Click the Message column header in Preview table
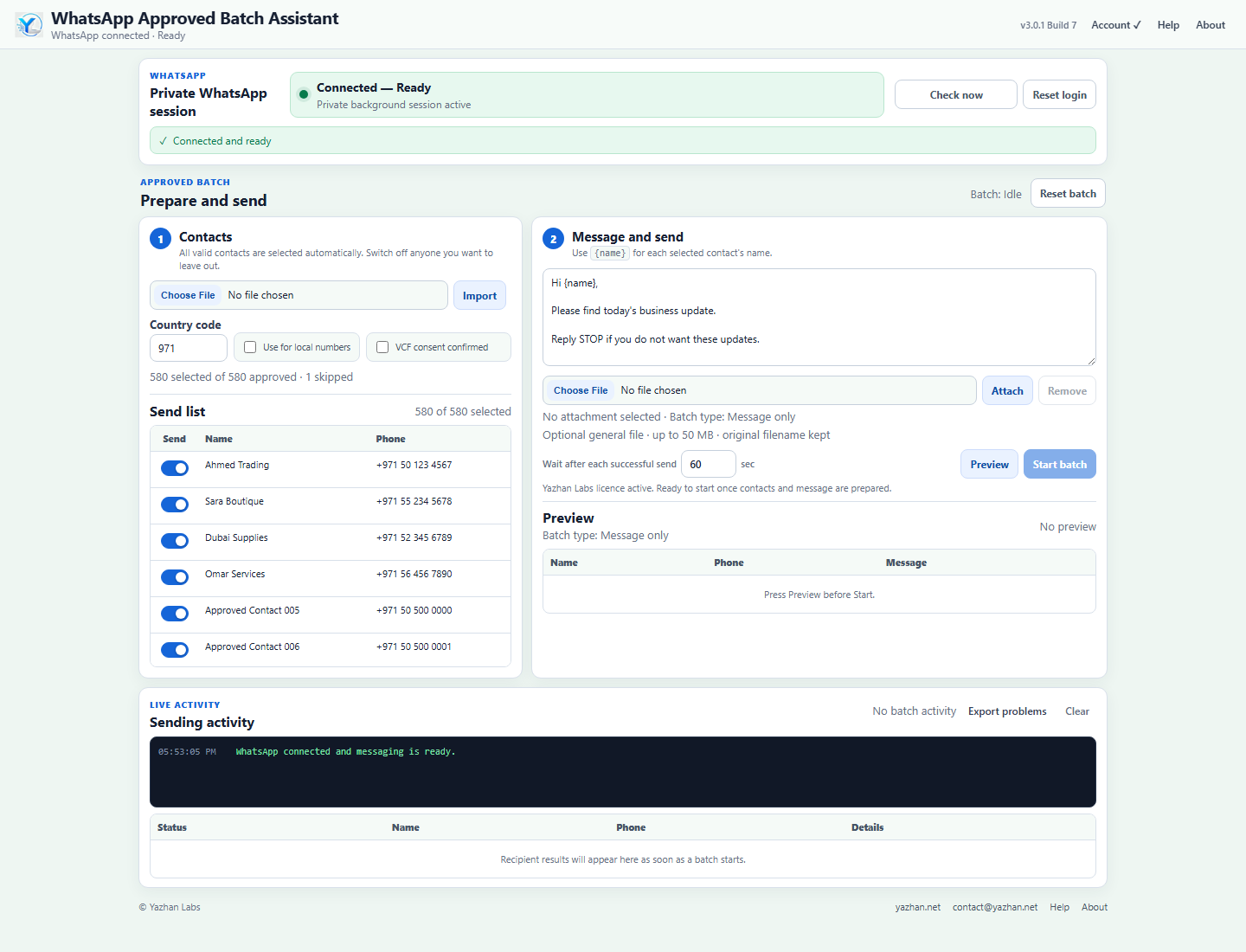 pos(906,563)
